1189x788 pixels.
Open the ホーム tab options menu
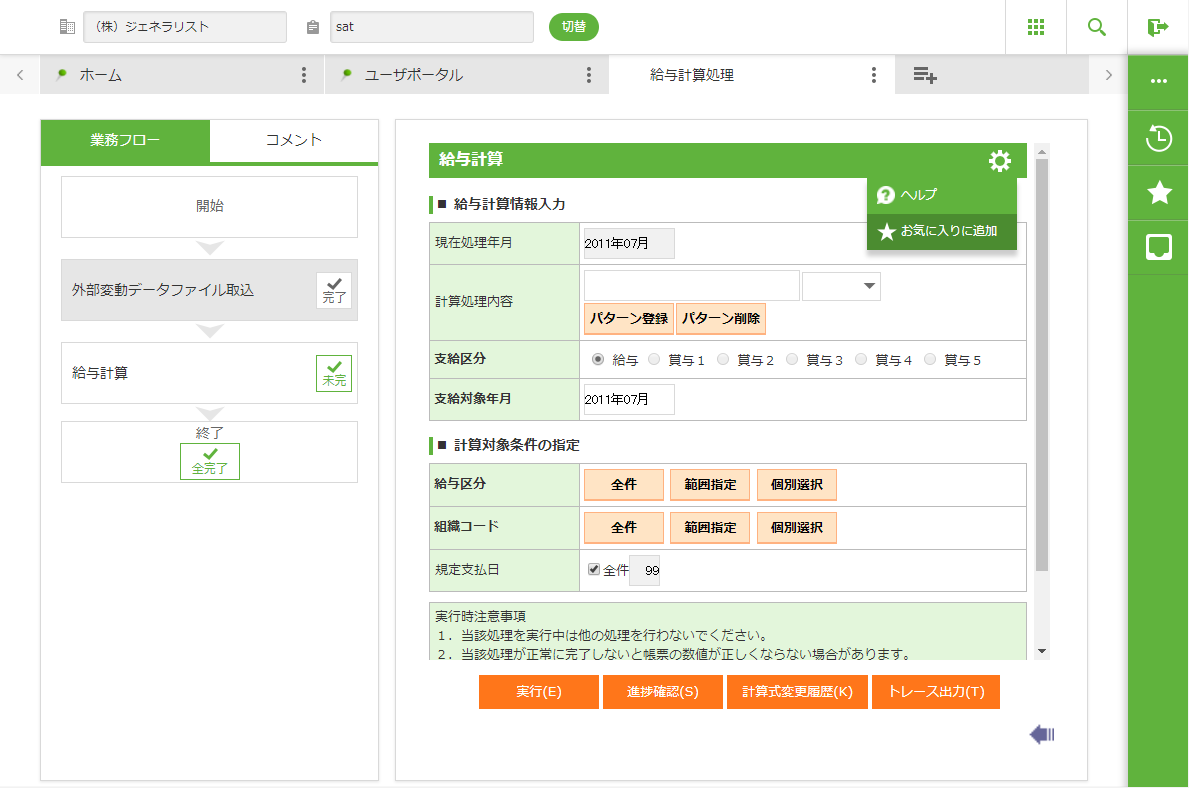coord(304,75)
